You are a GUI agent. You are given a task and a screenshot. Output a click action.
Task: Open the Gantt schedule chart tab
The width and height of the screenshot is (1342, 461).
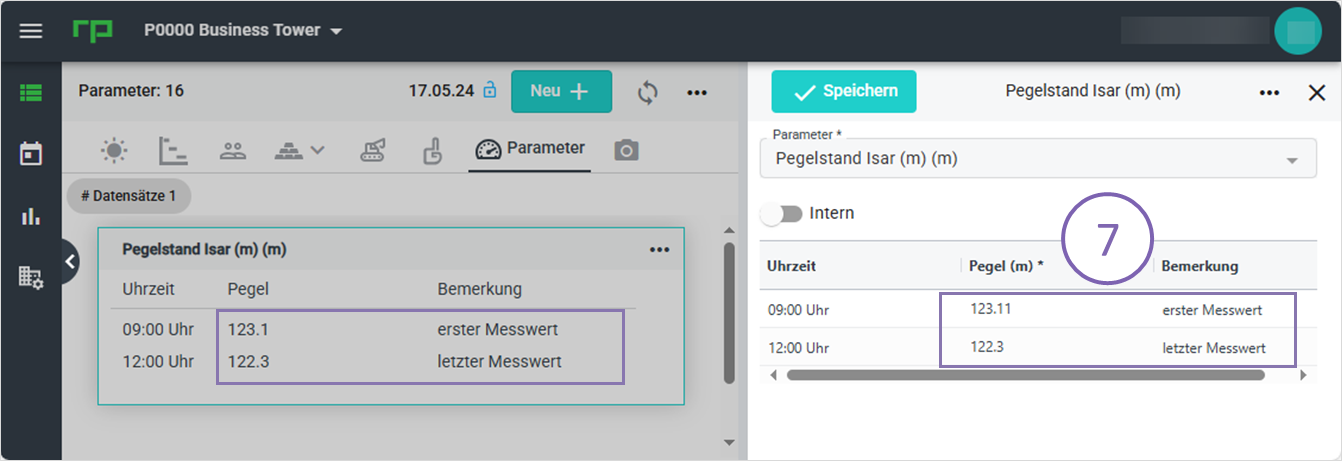click(173, 151)
